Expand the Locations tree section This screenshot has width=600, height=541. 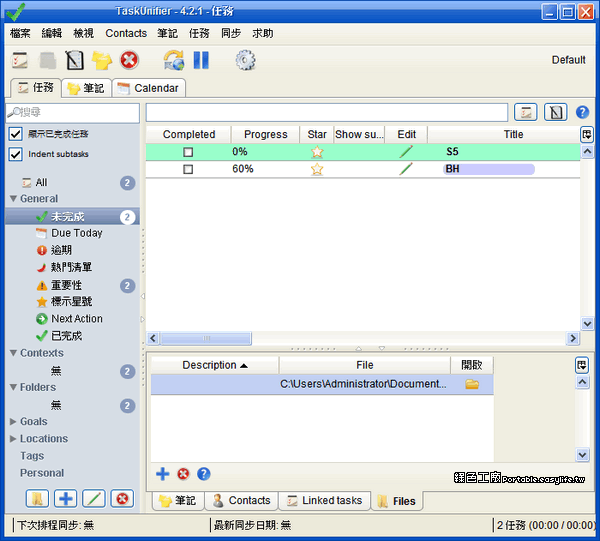[13, 439]
